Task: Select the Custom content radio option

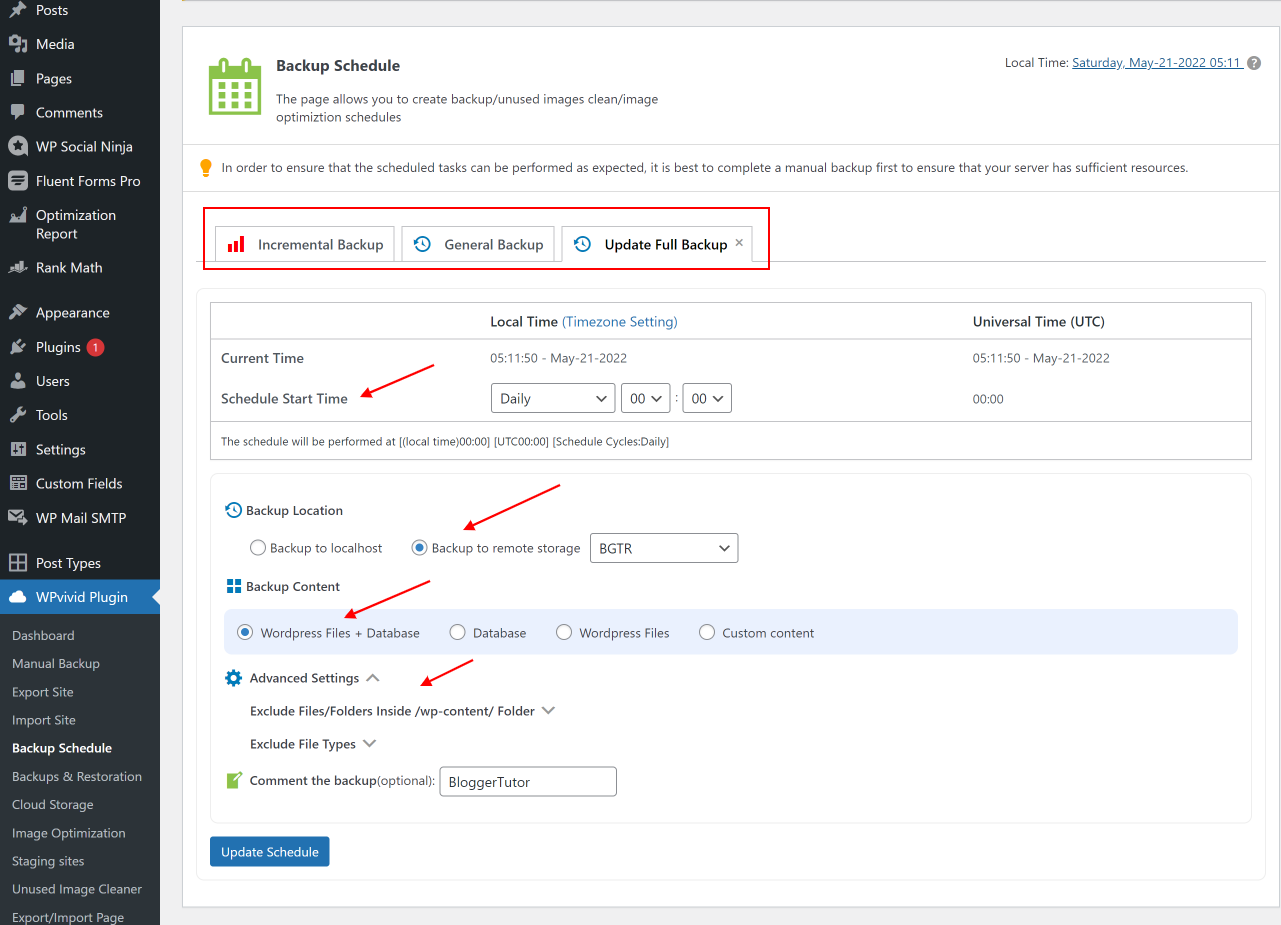Action: point(707,632)
